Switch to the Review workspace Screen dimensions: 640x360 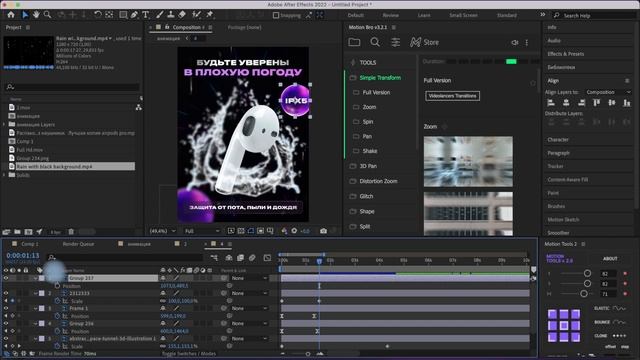tap(391, 15)
